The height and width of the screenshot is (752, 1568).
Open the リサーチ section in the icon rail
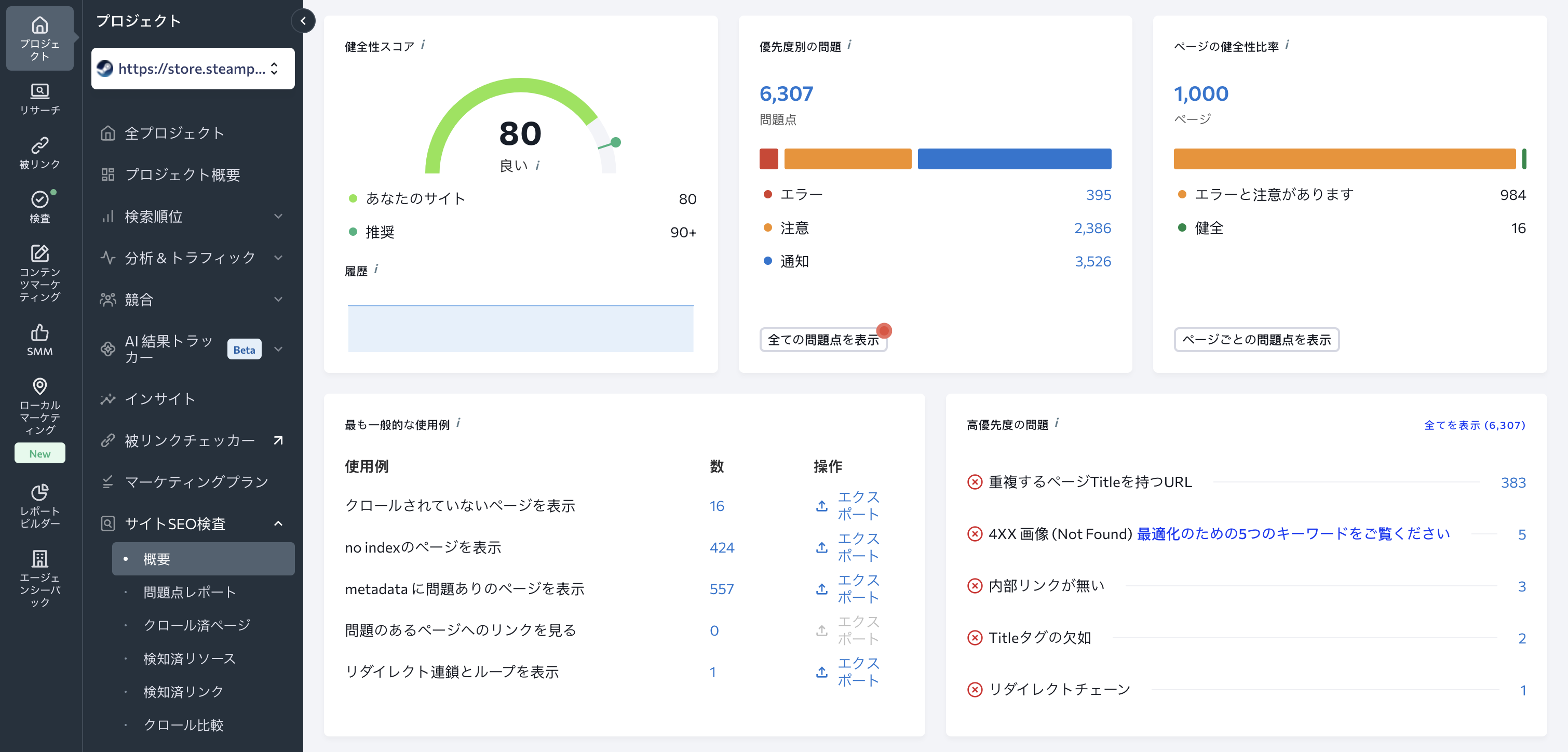[39, 99]
